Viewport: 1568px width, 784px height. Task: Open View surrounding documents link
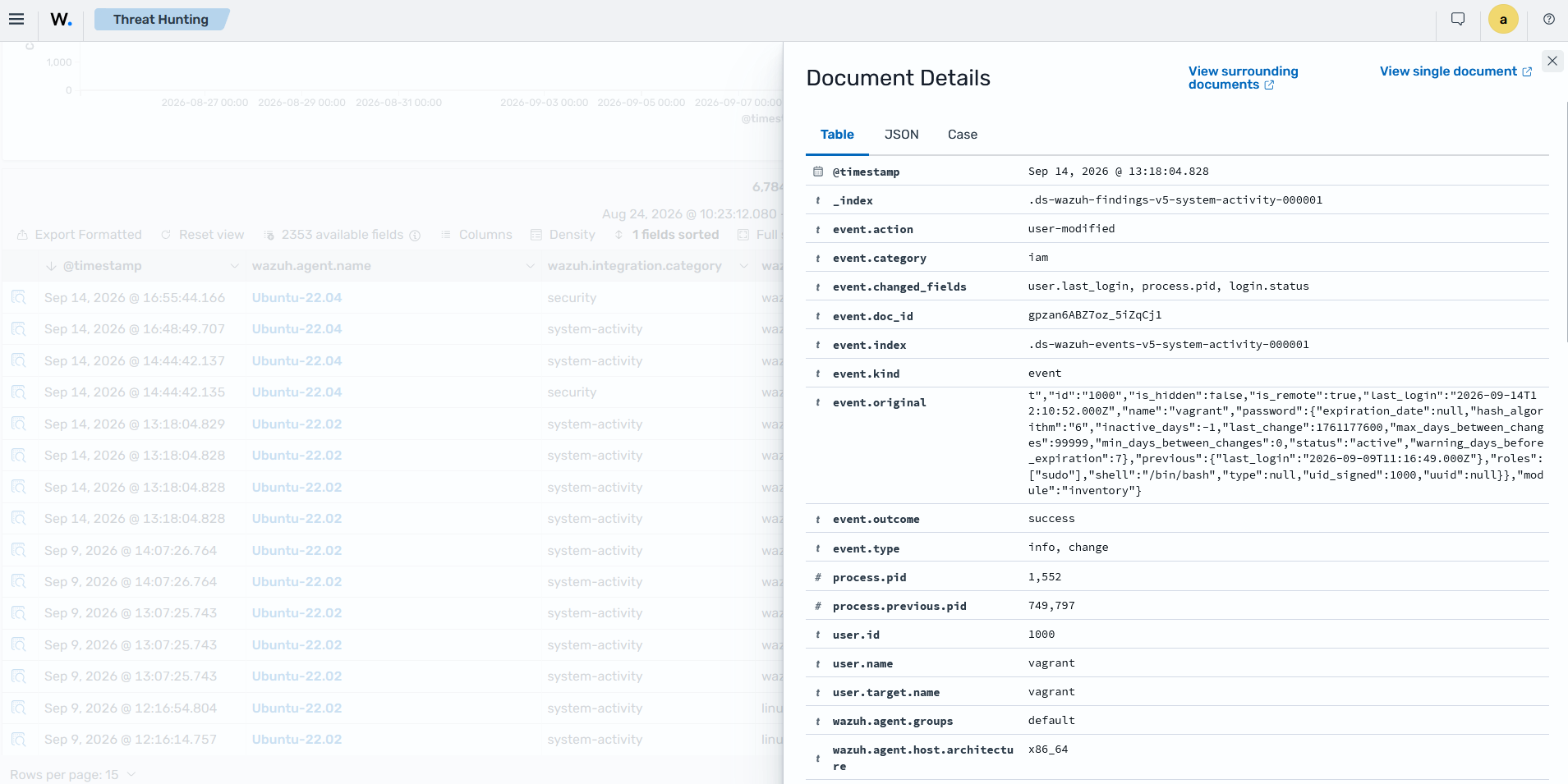1243,78
